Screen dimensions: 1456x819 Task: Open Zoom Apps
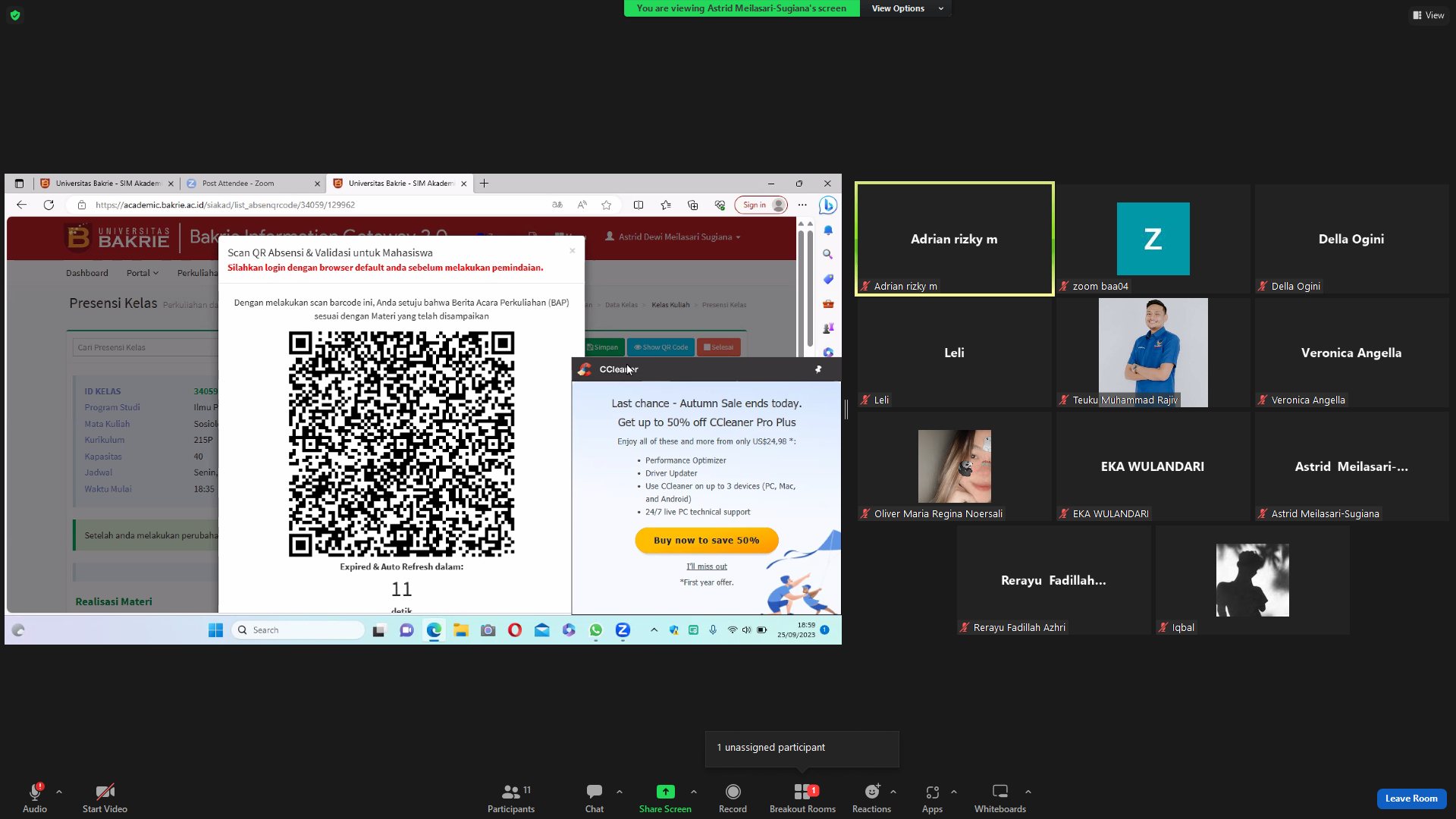932,798
